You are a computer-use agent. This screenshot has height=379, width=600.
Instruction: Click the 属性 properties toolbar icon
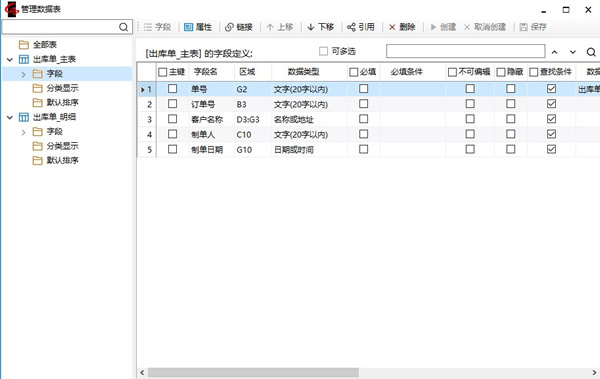coord(188,27)
